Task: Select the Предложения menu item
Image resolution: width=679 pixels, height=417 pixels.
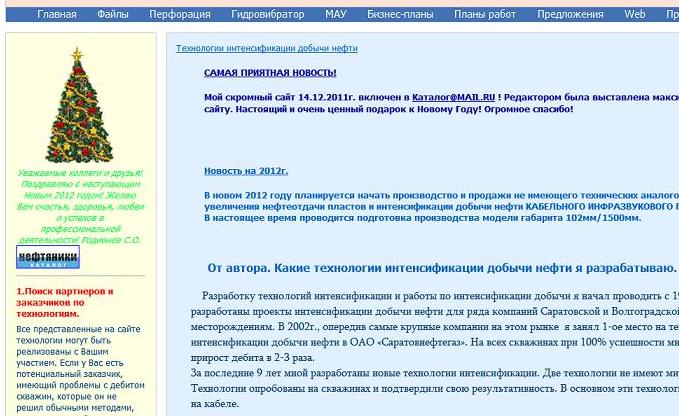Action: [x=570, y=15]
